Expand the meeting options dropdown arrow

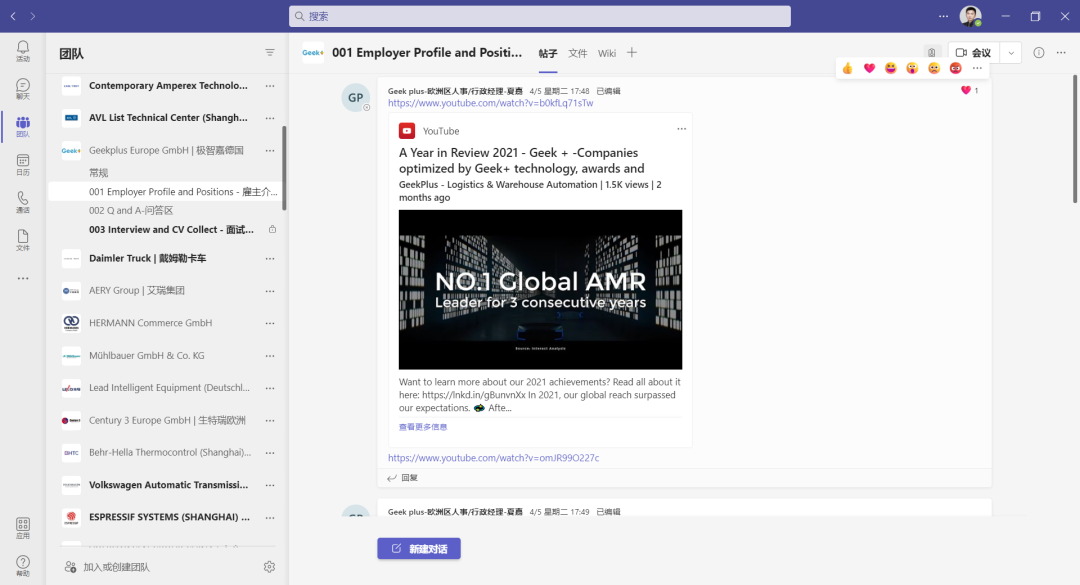tap(1010, 52)
